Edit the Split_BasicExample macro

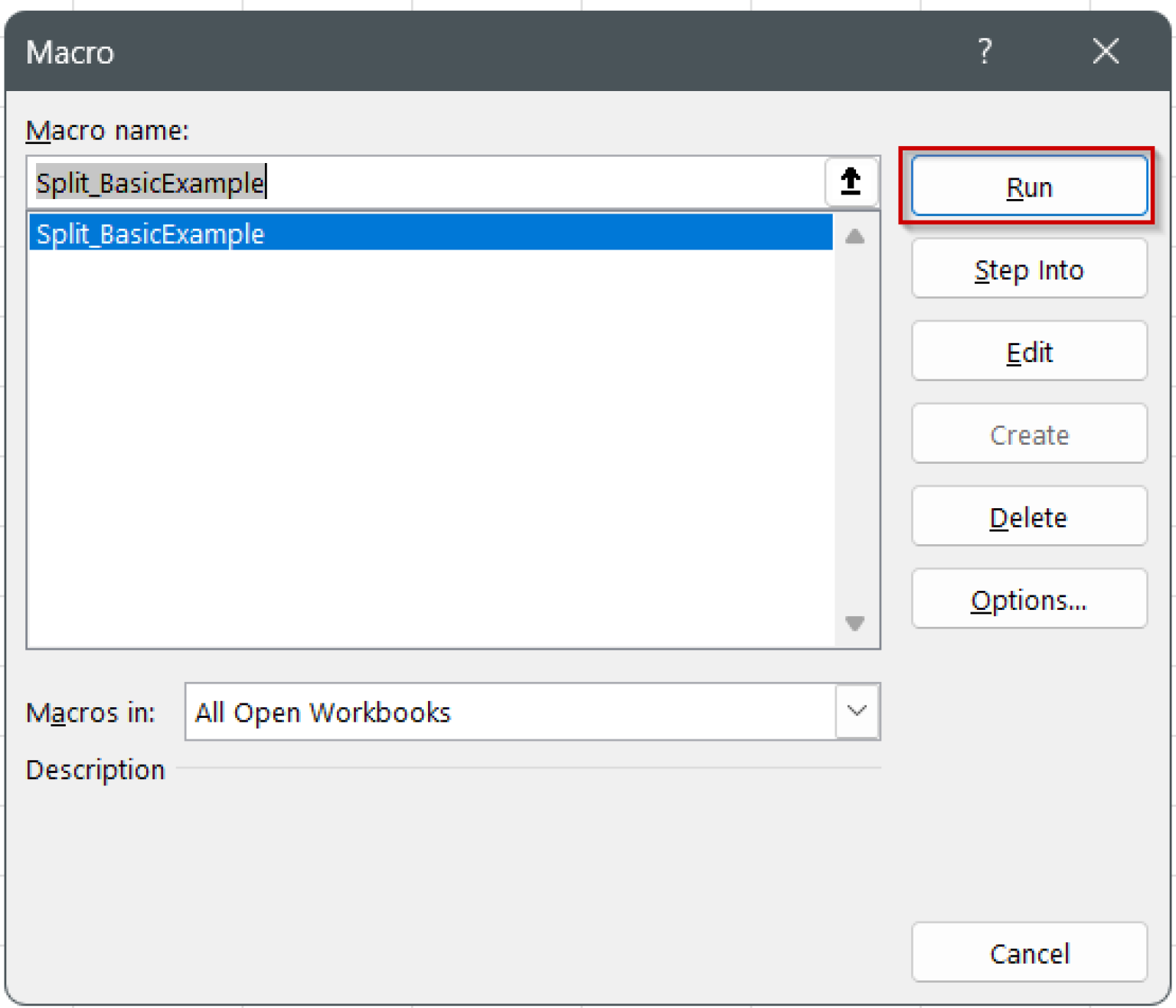click(x=1029, y=351)
